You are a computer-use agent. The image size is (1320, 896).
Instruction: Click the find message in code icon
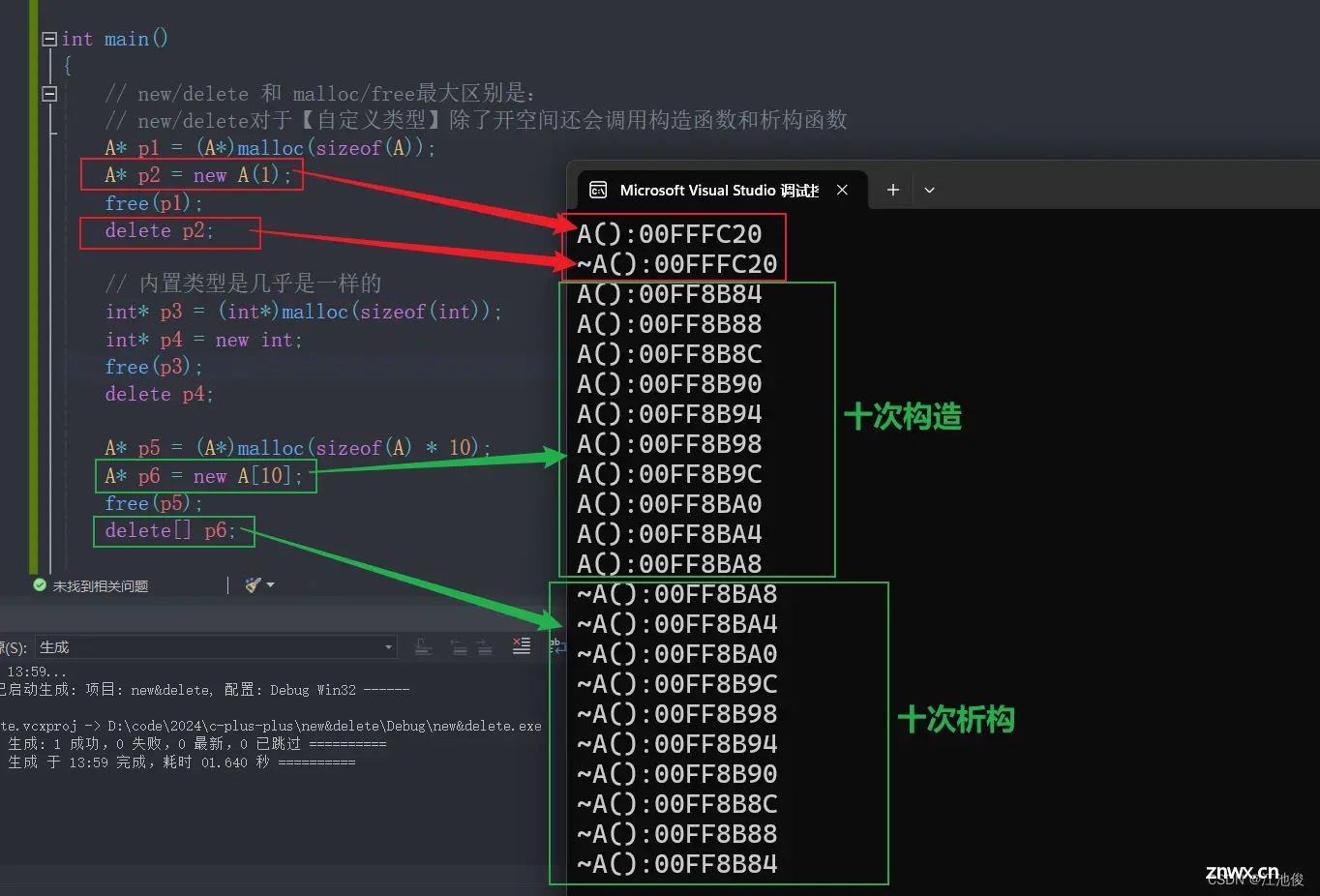click(423, 647)
